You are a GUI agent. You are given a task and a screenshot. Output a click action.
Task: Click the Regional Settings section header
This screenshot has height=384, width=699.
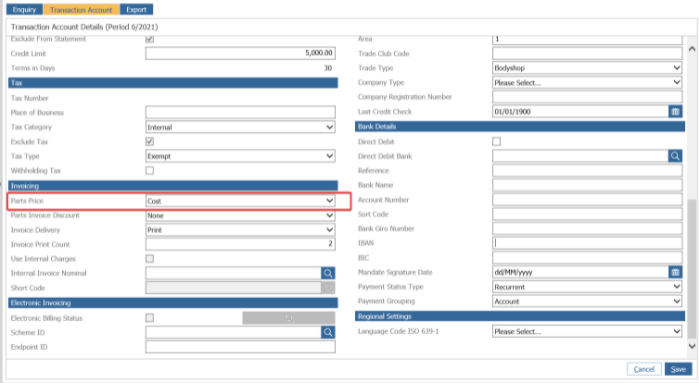point(520,316)
